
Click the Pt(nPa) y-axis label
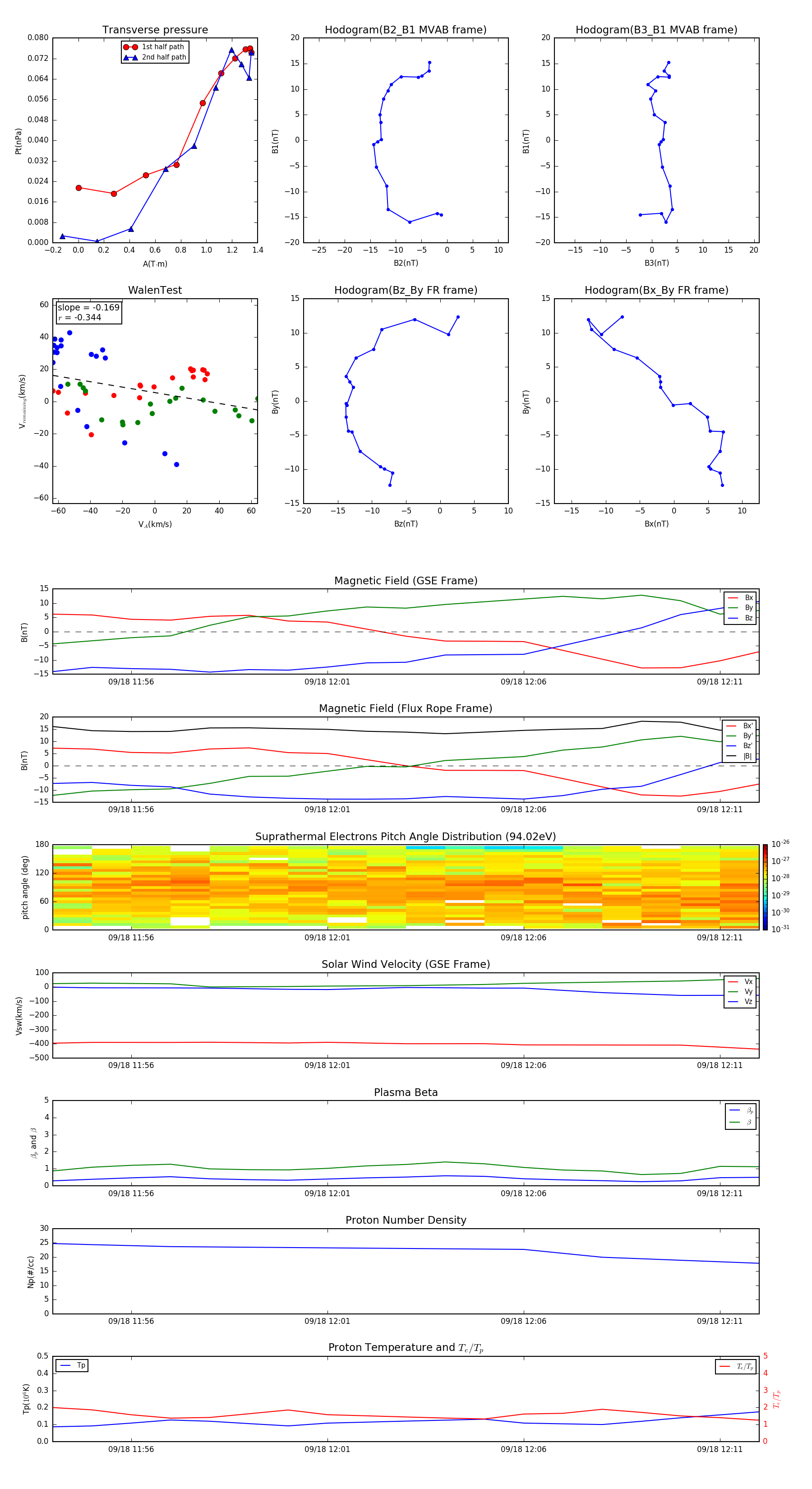pyautogui.click(x=18, y=141)
